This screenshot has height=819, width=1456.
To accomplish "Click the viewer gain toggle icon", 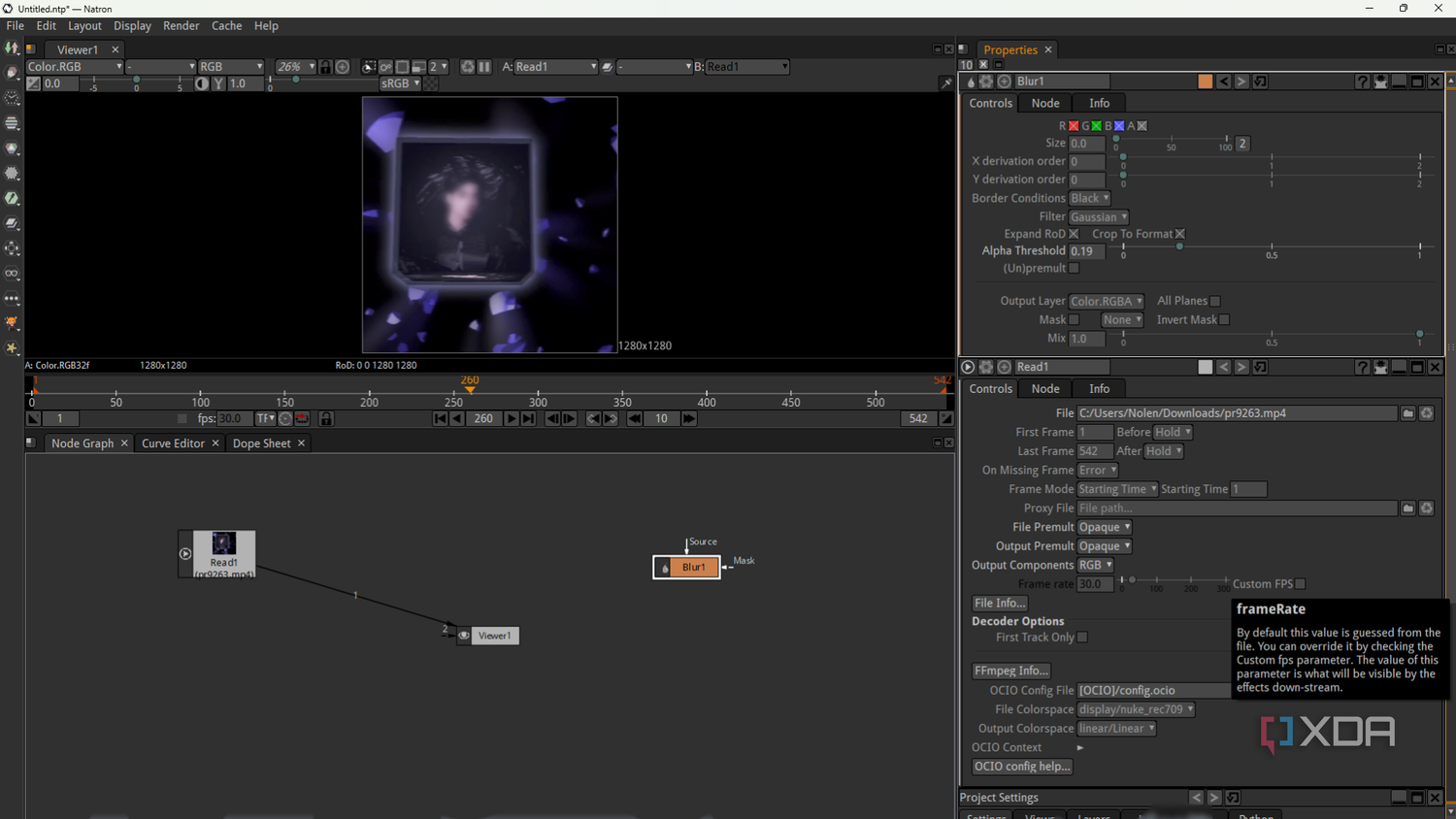I will tap(33, 83).
